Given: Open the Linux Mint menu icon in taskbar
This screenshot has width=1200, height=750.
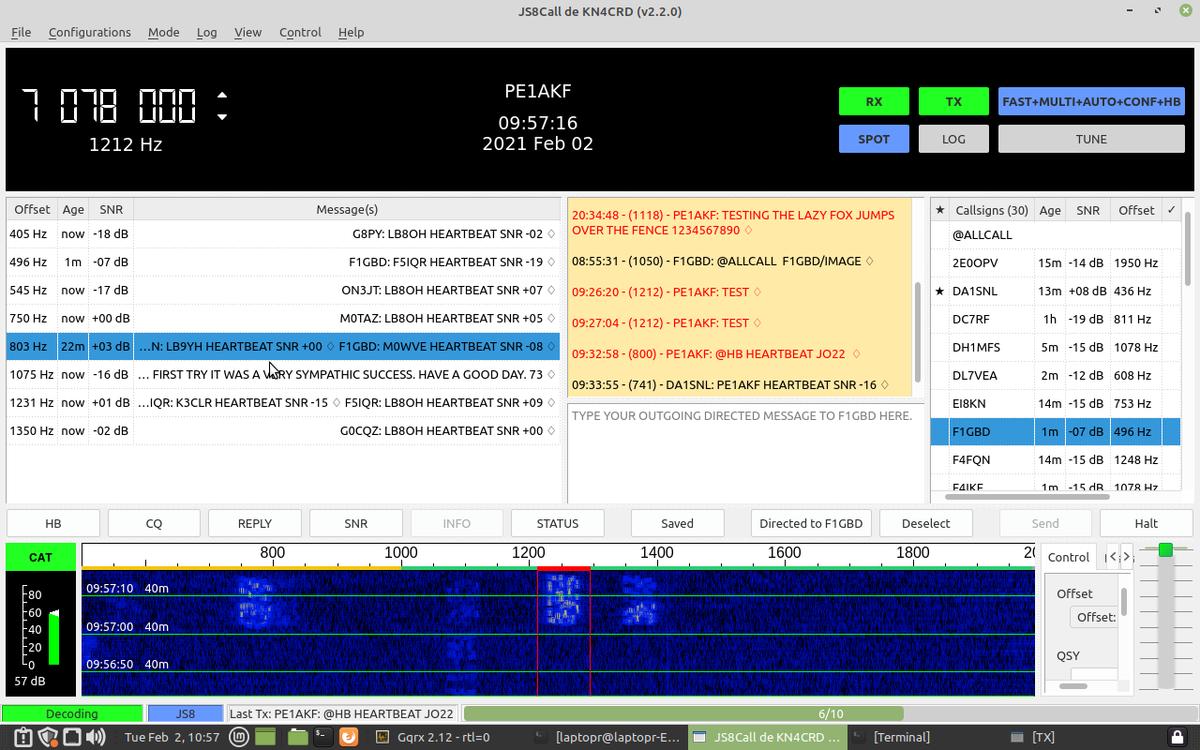Looking at the screenshot, I should point(239,737).
